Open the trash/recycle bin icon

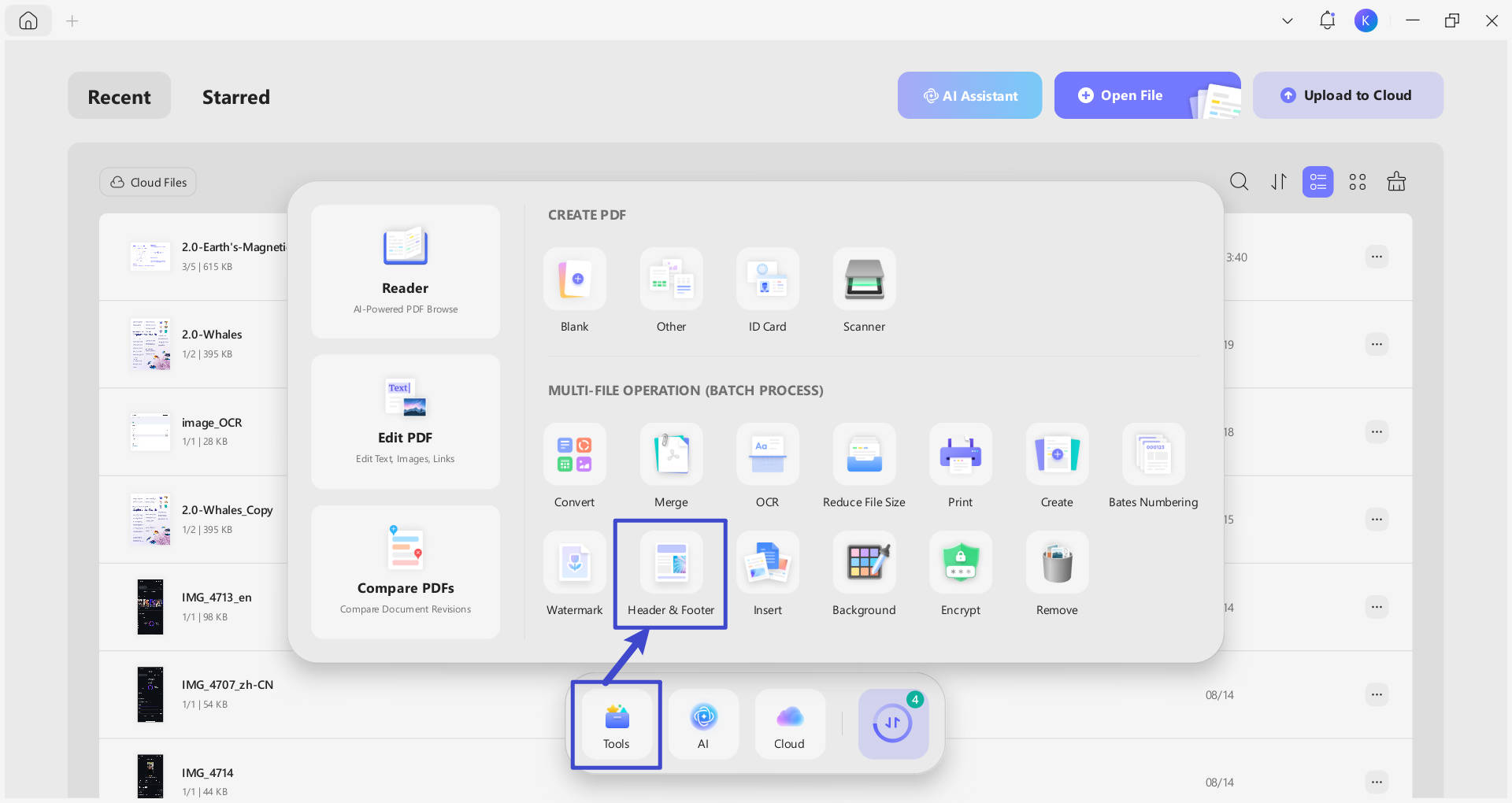click(1396, 182)
